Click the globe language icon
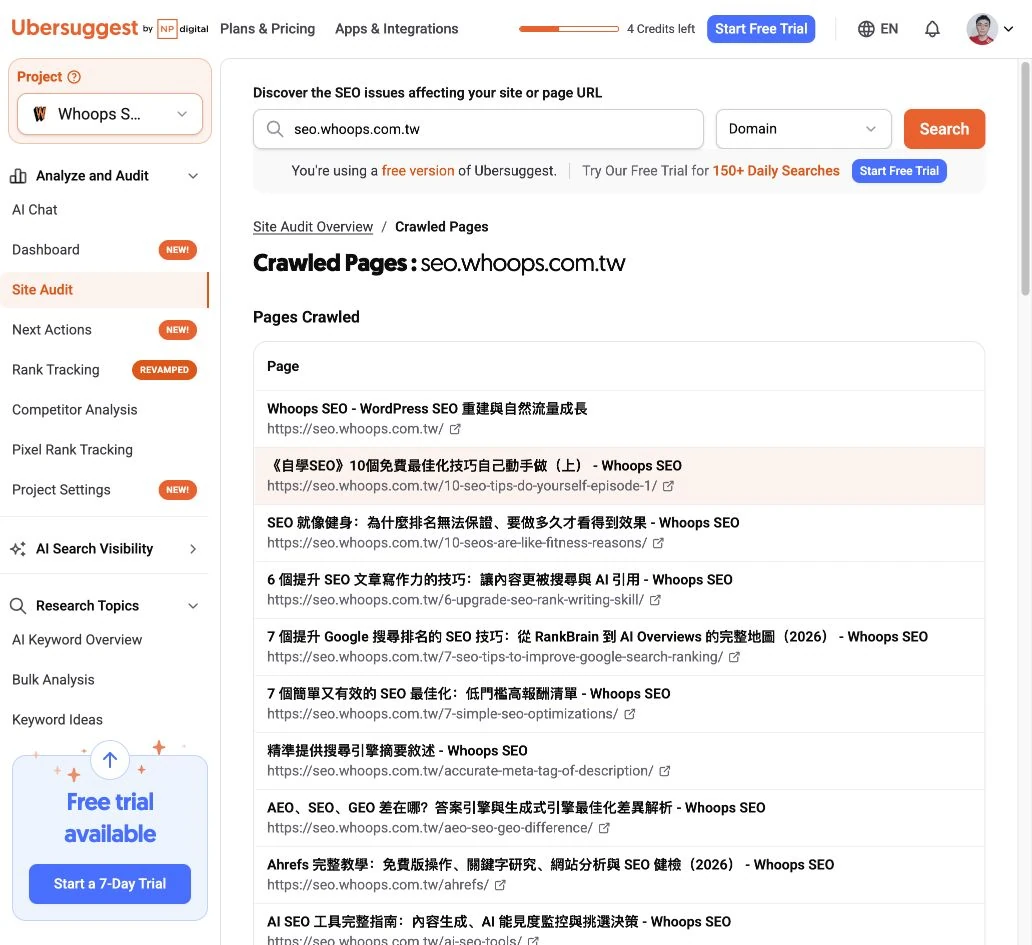The height and width of the screenshot is (945, 1032). [x=866, y=29]
